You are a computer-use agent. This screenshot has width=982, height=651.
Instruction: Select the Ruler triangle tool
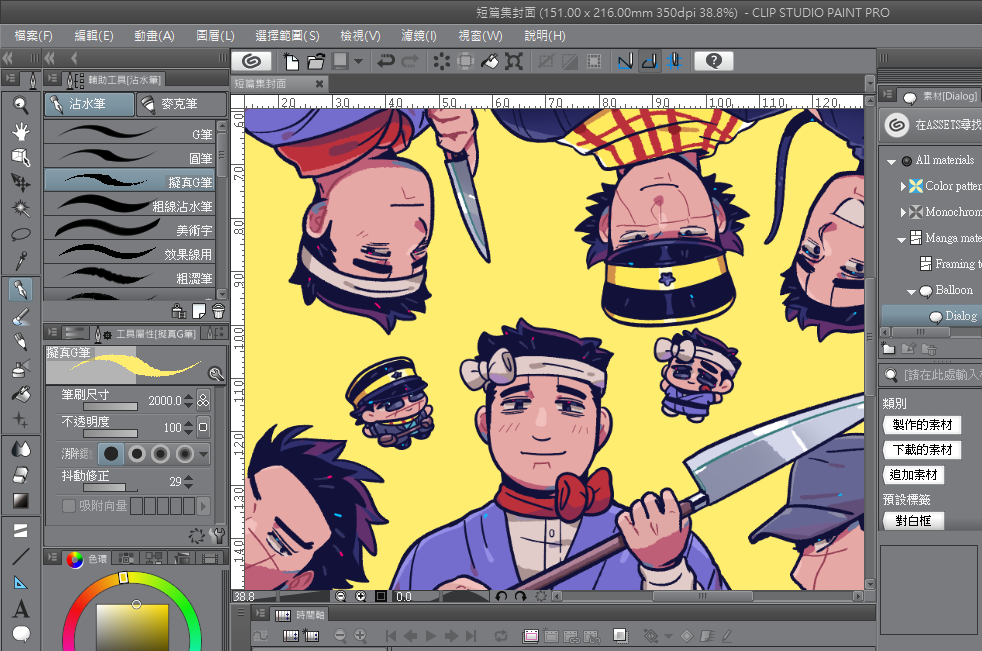21,583
